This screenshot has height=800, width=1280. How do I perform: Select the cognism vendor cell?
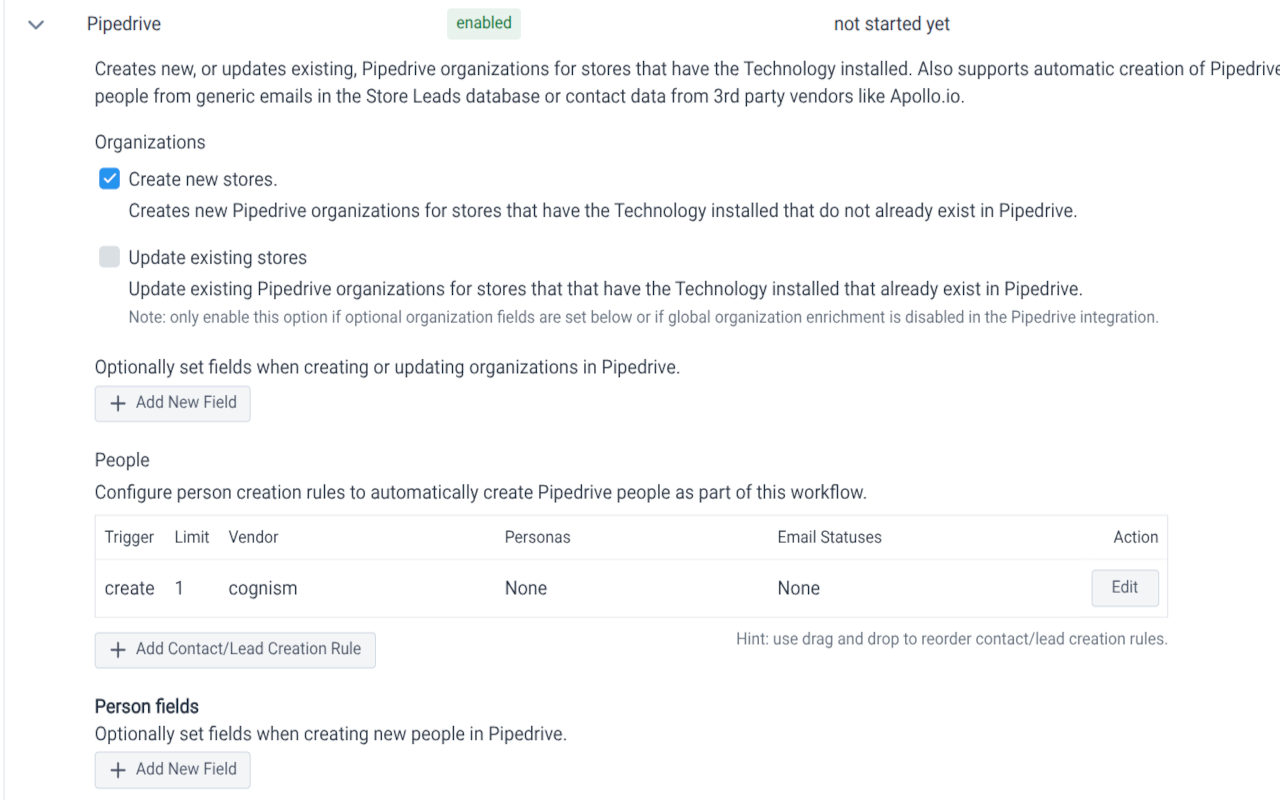262,588
